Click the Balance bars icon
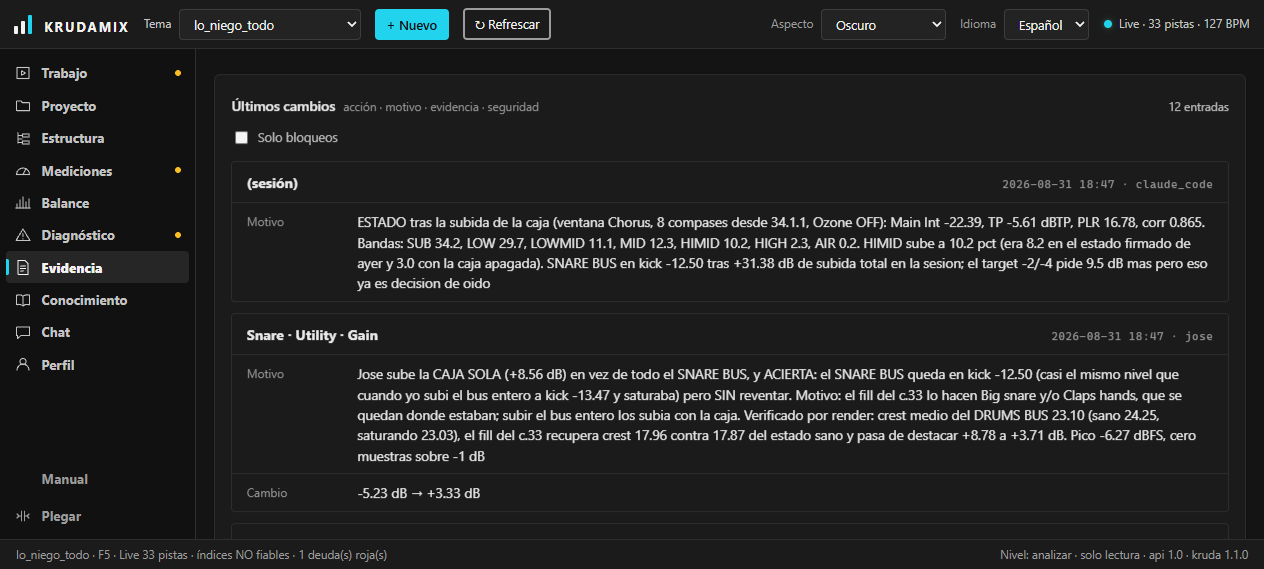The width and height of the screenshot is (1264, 569). [x=23, y=203]
